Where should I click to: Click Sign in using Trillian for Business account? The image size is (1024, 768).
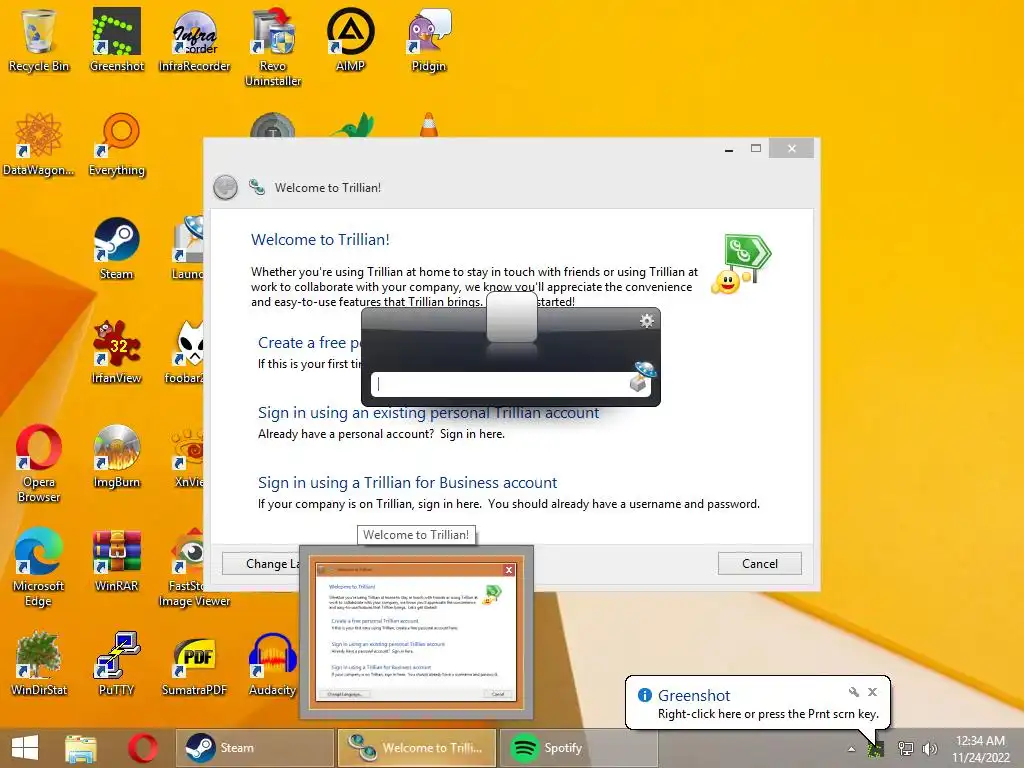point(408,483)
